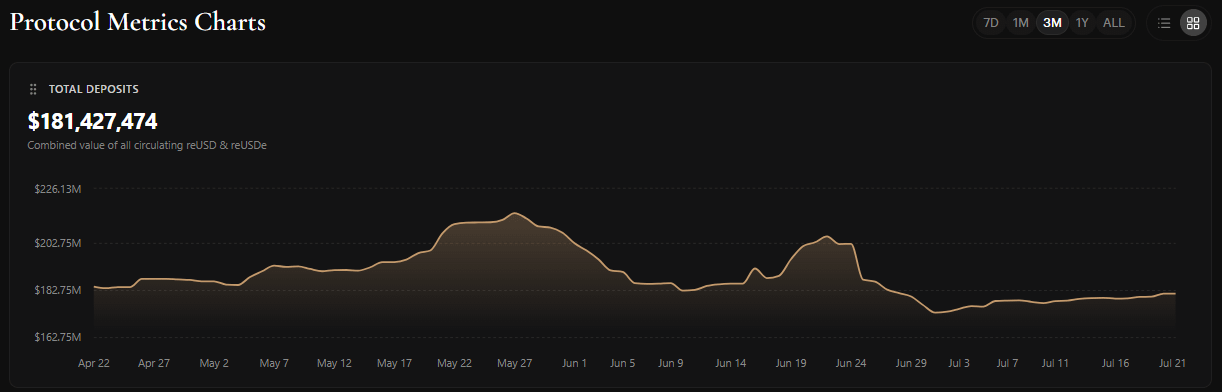The height and width of the screenshot is (392, 1222).
Task: Click the May 7 x-axis date
Action: tap(273, 363)
